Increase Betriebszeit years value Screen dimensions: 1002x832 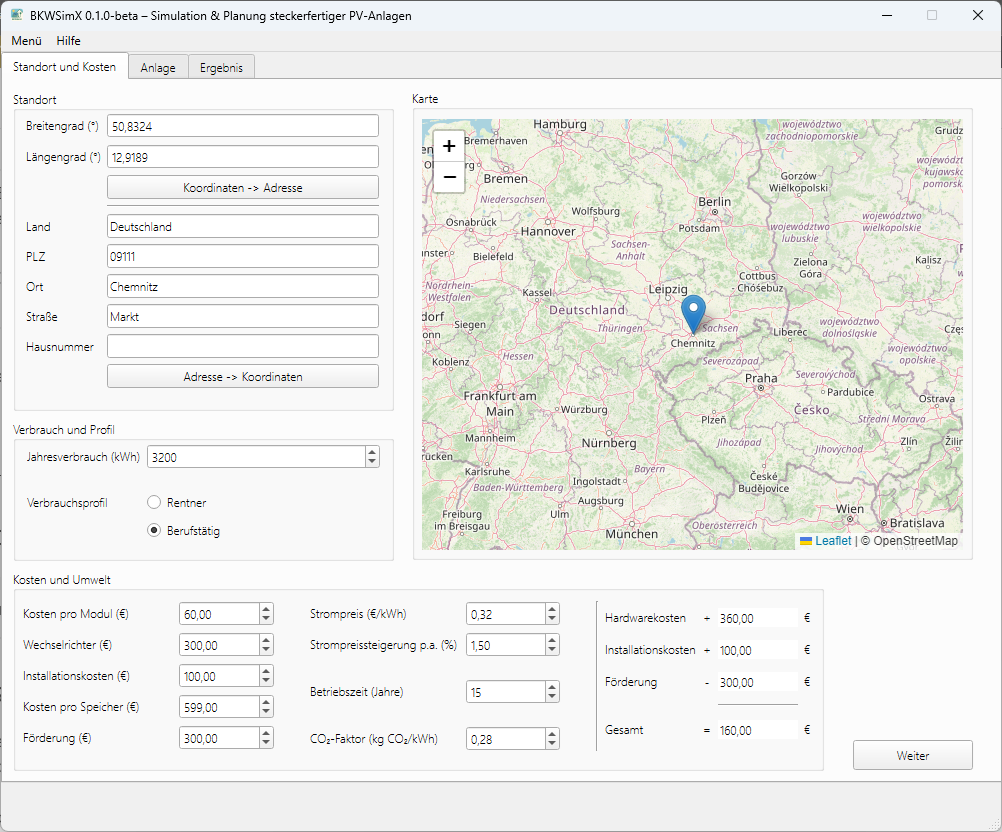[552, 687]
